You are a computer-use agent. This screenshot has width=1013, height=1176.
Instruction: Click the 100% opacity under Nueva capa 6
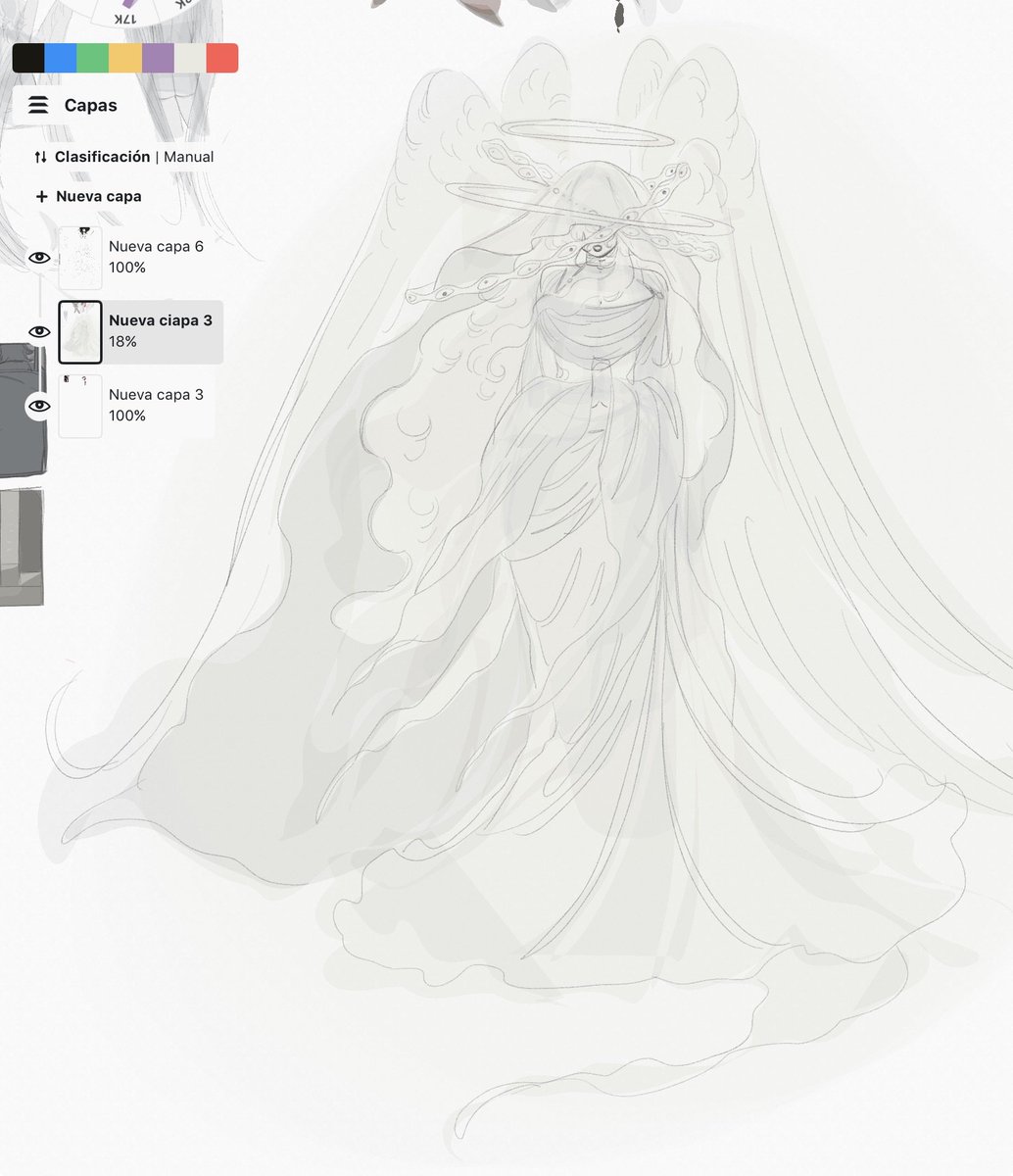127,268
